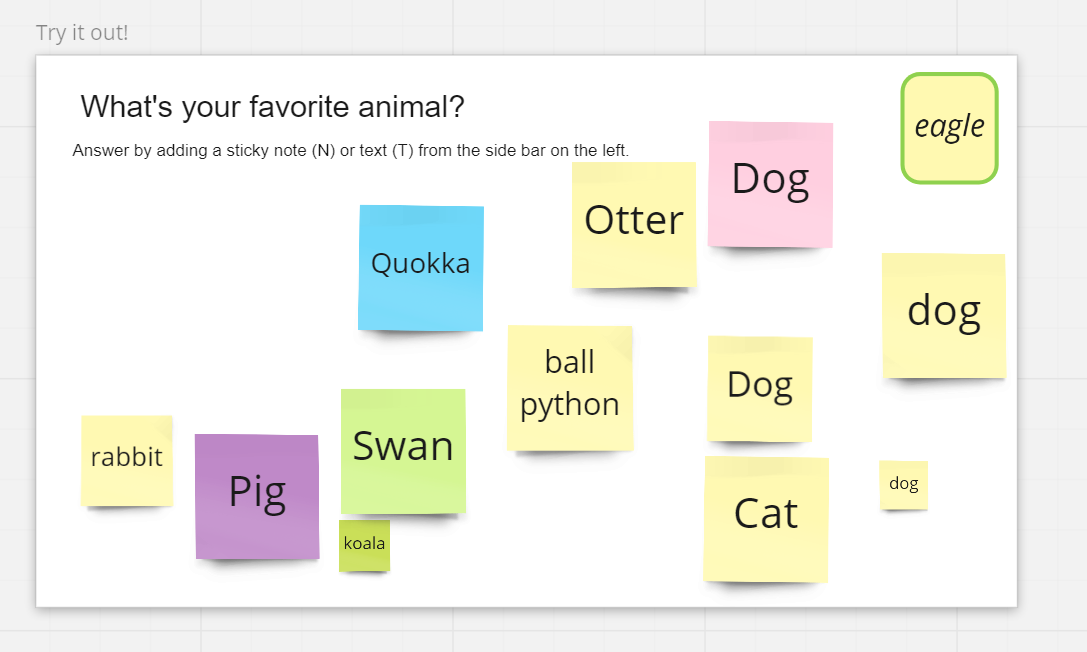Click the grid canvas below the frame

[527, 631]
